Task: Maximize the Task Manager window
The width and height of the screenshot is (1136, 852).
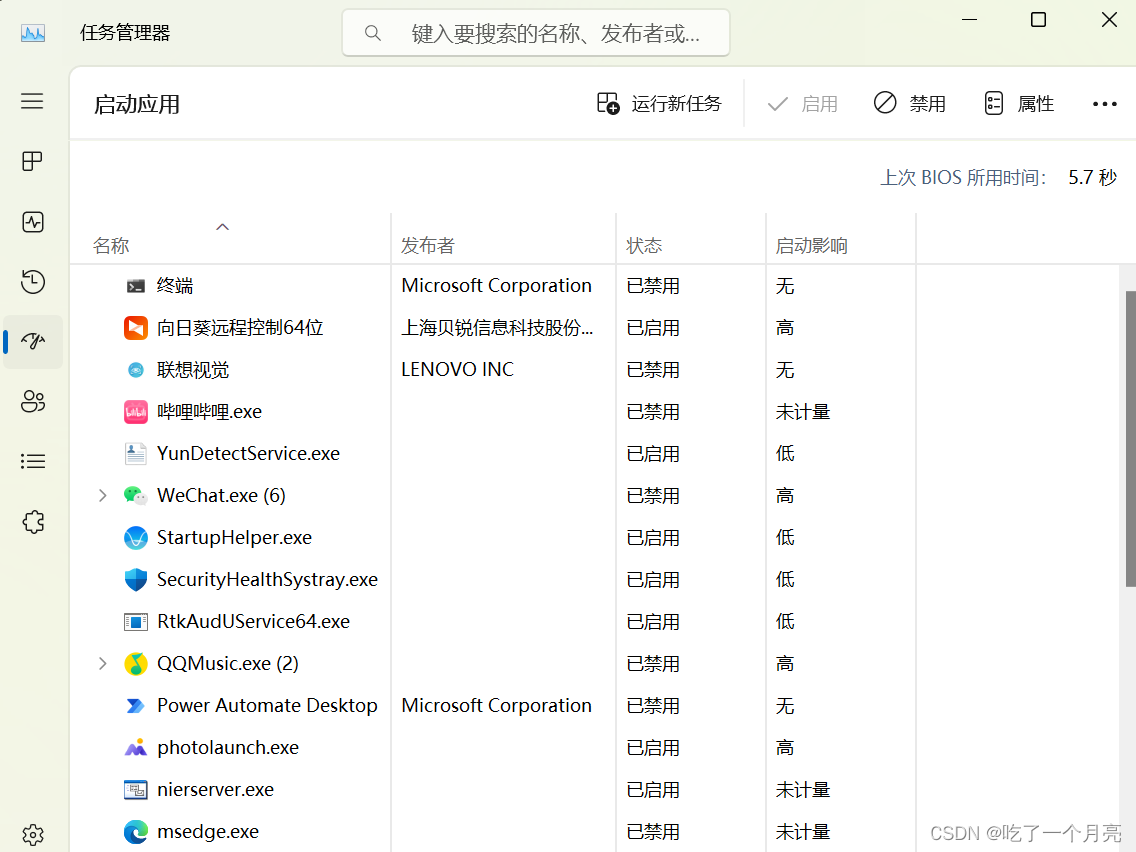Action: coord(1038,20)
